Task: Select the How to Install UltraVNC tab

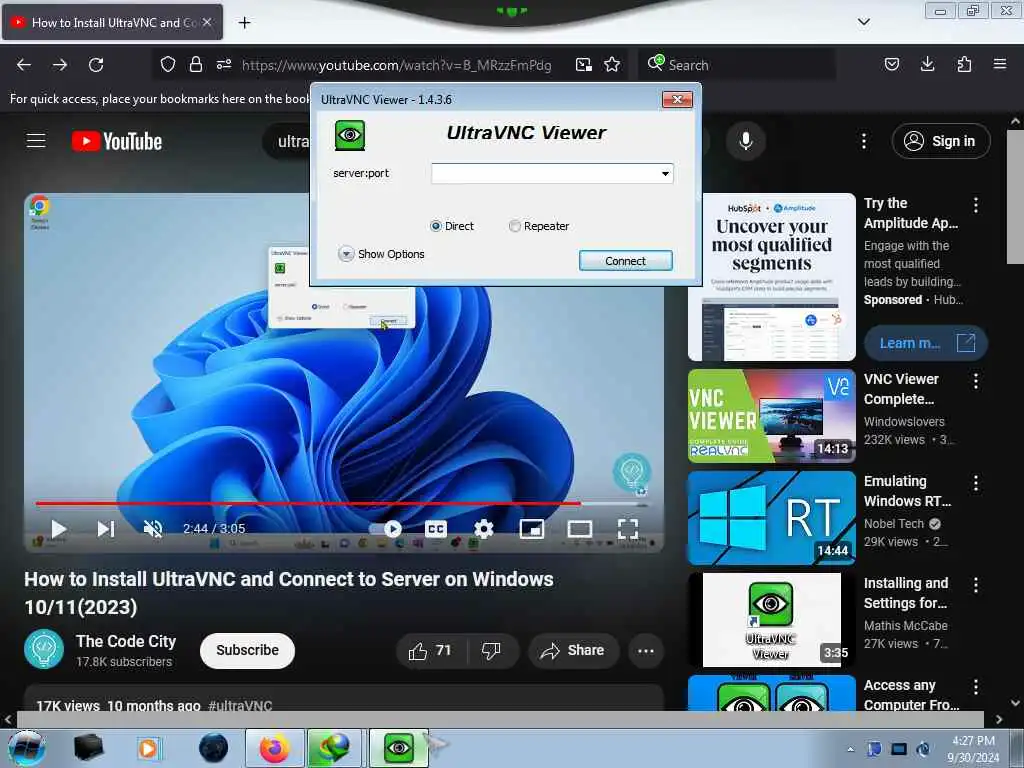Action: pos(112,23)
